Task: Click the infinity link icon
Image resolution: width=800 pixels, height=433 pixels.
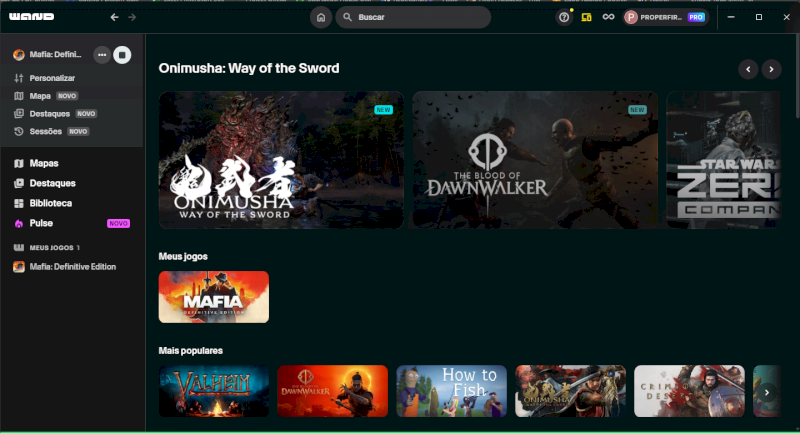Action: tap(608, 17)
